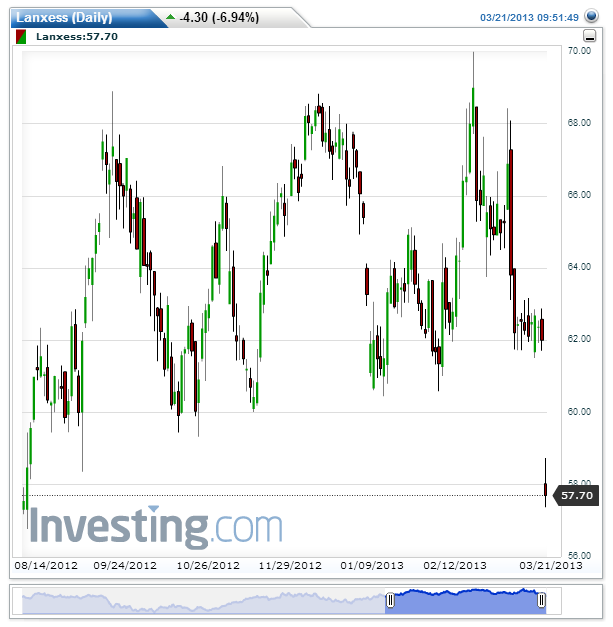Click the 62.00 price axis label
The height and width of the screenshot is (627, 613).
coord(579,338)
